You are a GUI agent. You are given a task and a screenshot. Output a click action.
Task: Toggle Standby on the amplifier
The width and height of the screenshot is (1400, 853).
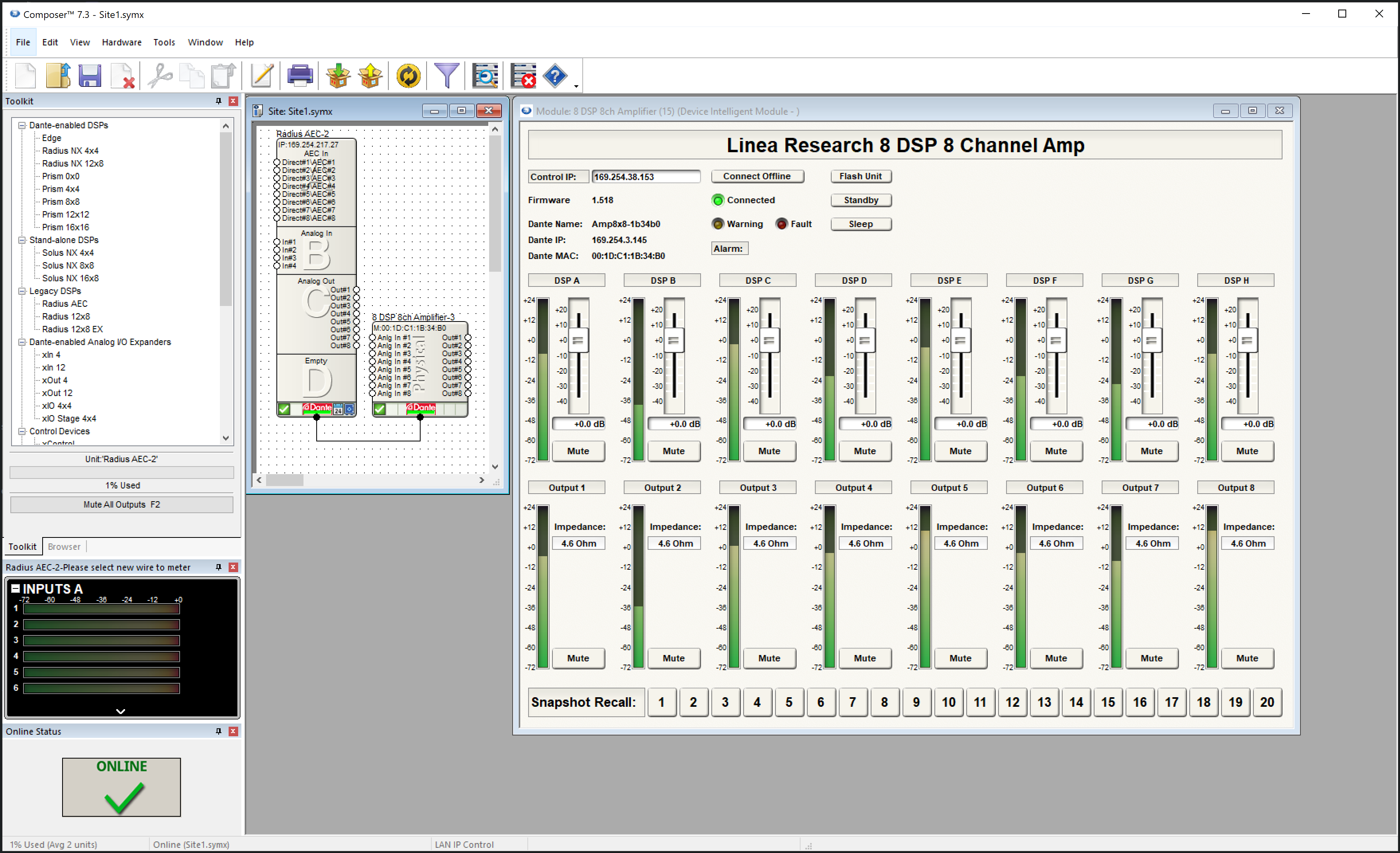(x=861, y=200)
